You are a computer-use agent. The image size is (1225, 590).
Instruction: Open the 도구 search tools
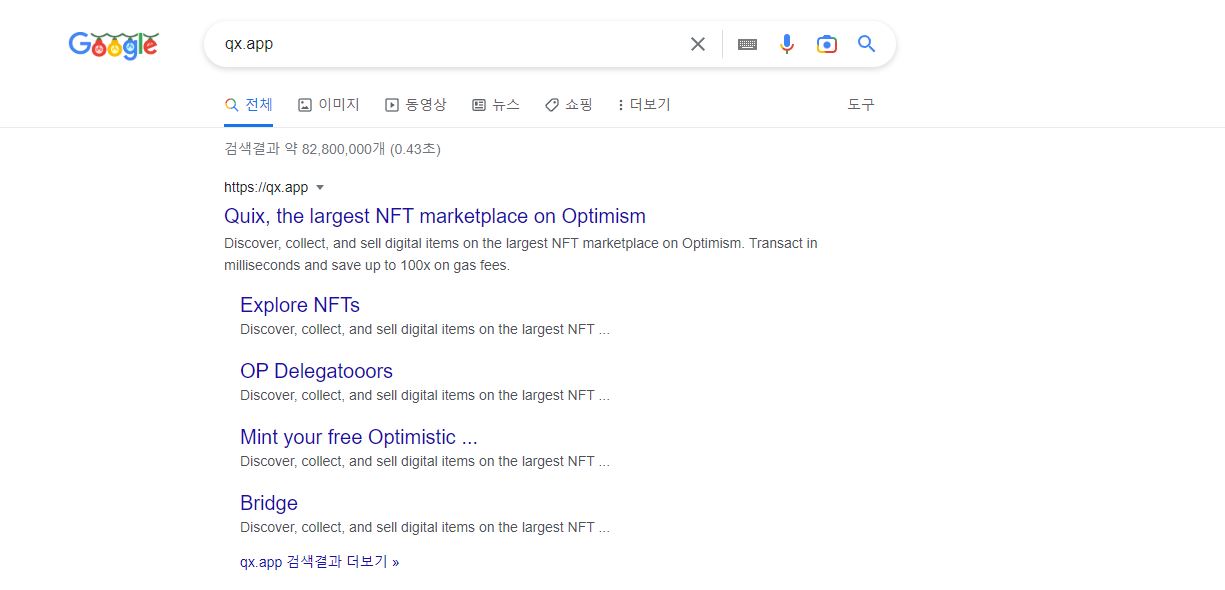[x=861, y=104]
